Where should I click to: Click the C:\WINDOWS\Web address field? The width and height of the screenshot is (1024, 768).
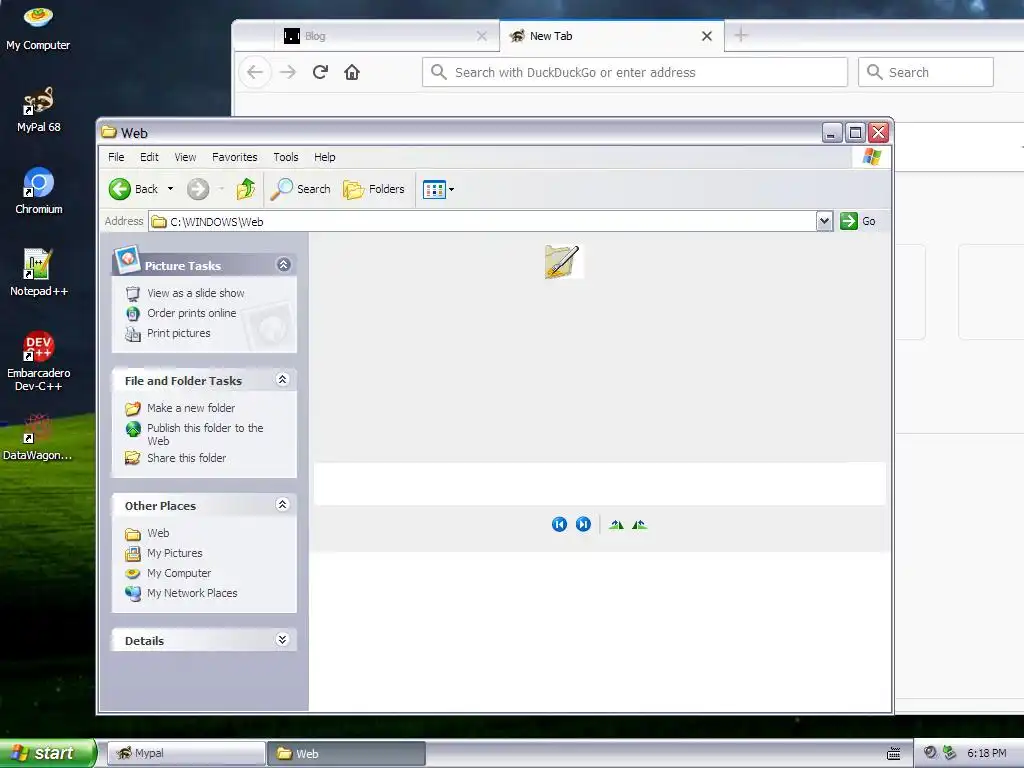483,221
